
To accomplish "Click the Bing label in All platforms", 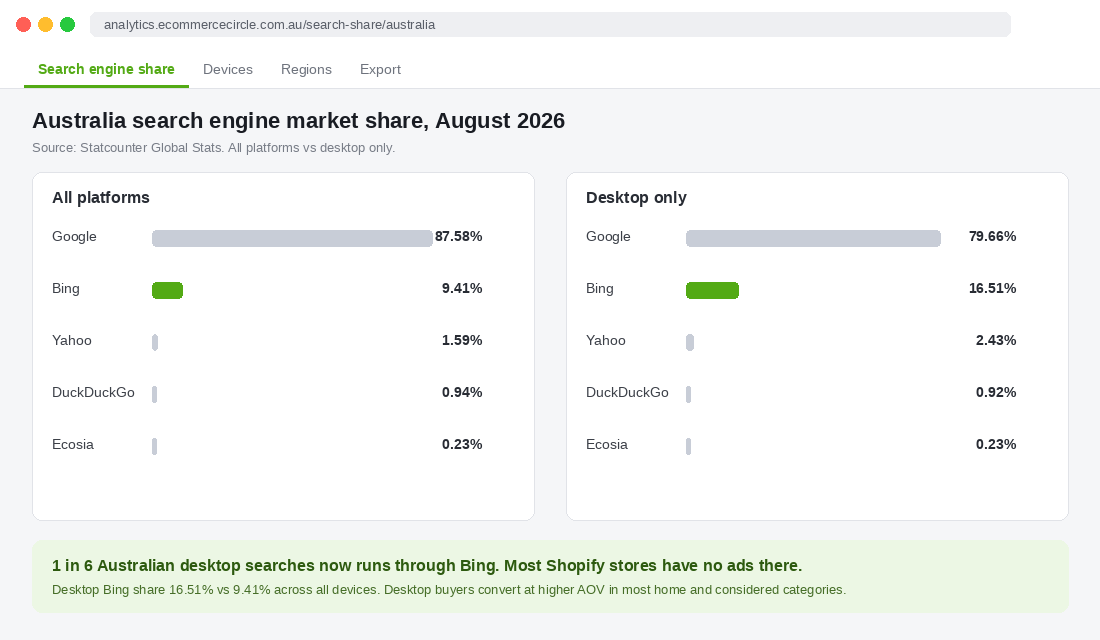I will pyautogui.click(x=66, y=288).
